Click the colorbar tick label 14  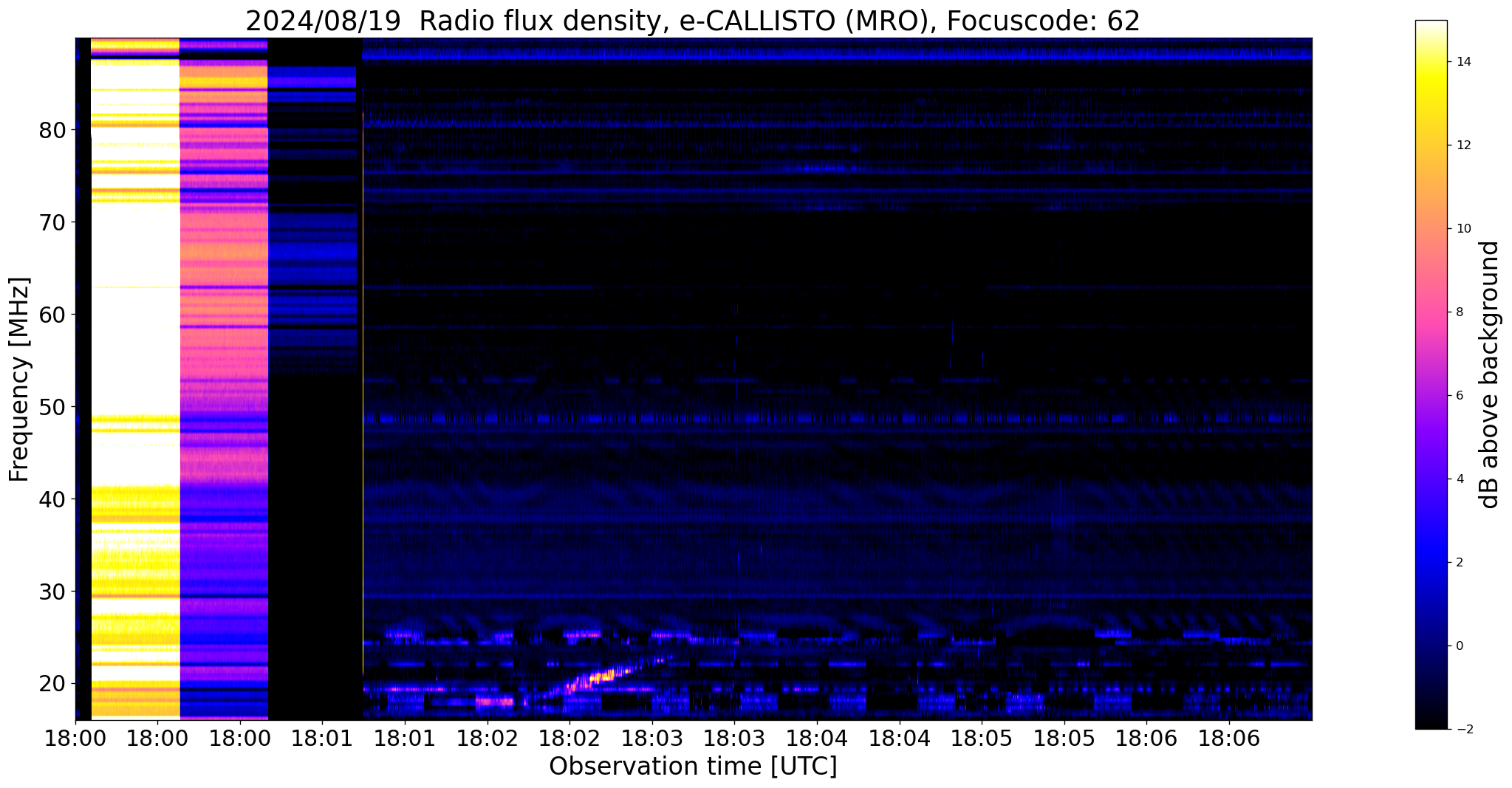pyautogui.click(x=1463, y=62)
